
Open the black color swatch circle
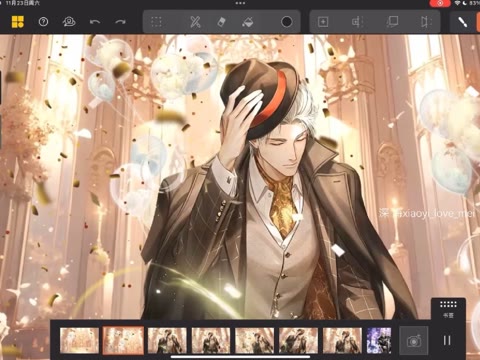[x=286, y=22]
